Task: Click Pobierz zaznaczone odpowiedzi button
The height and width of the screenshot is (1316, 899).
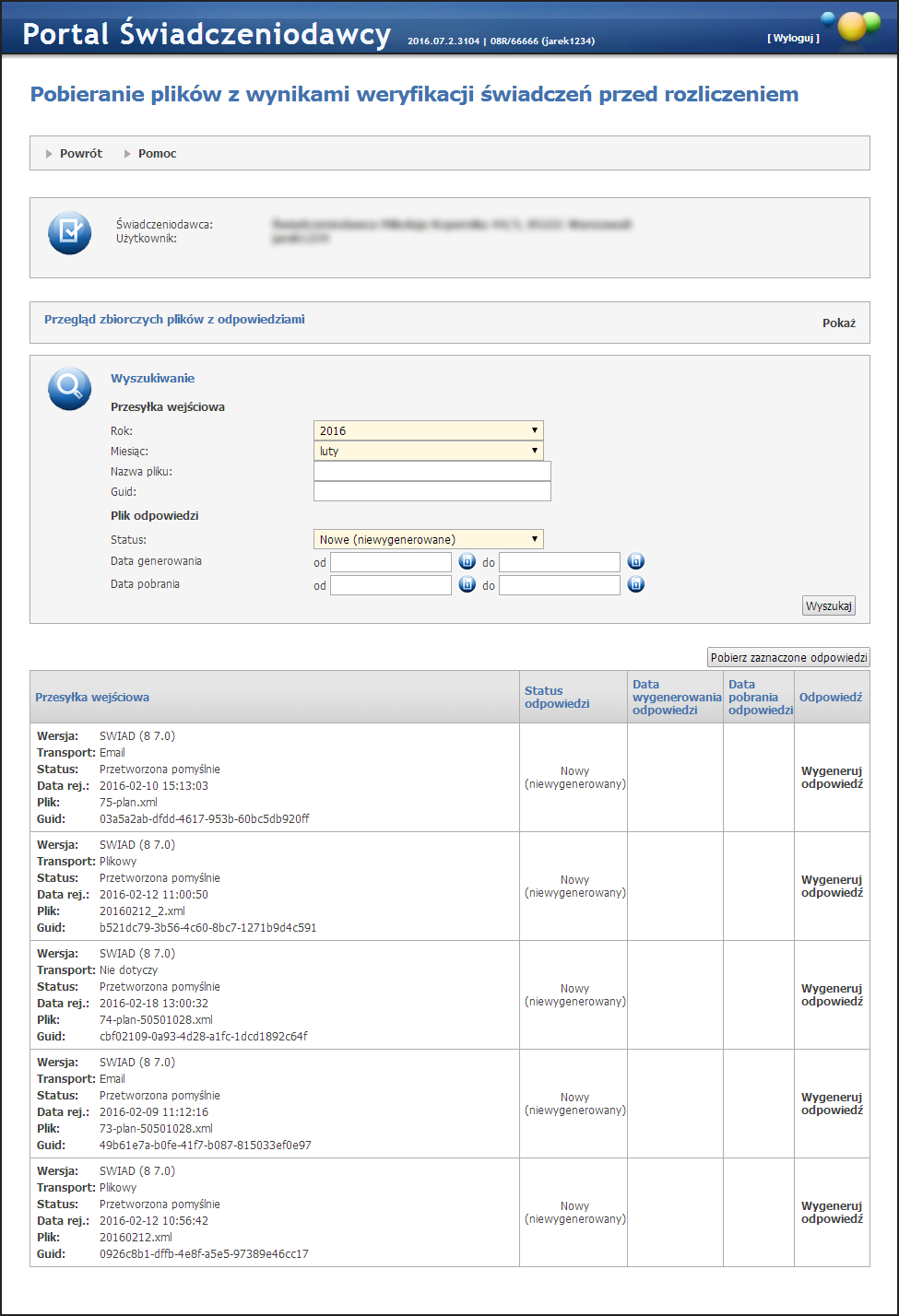Action: pos(788,658)
